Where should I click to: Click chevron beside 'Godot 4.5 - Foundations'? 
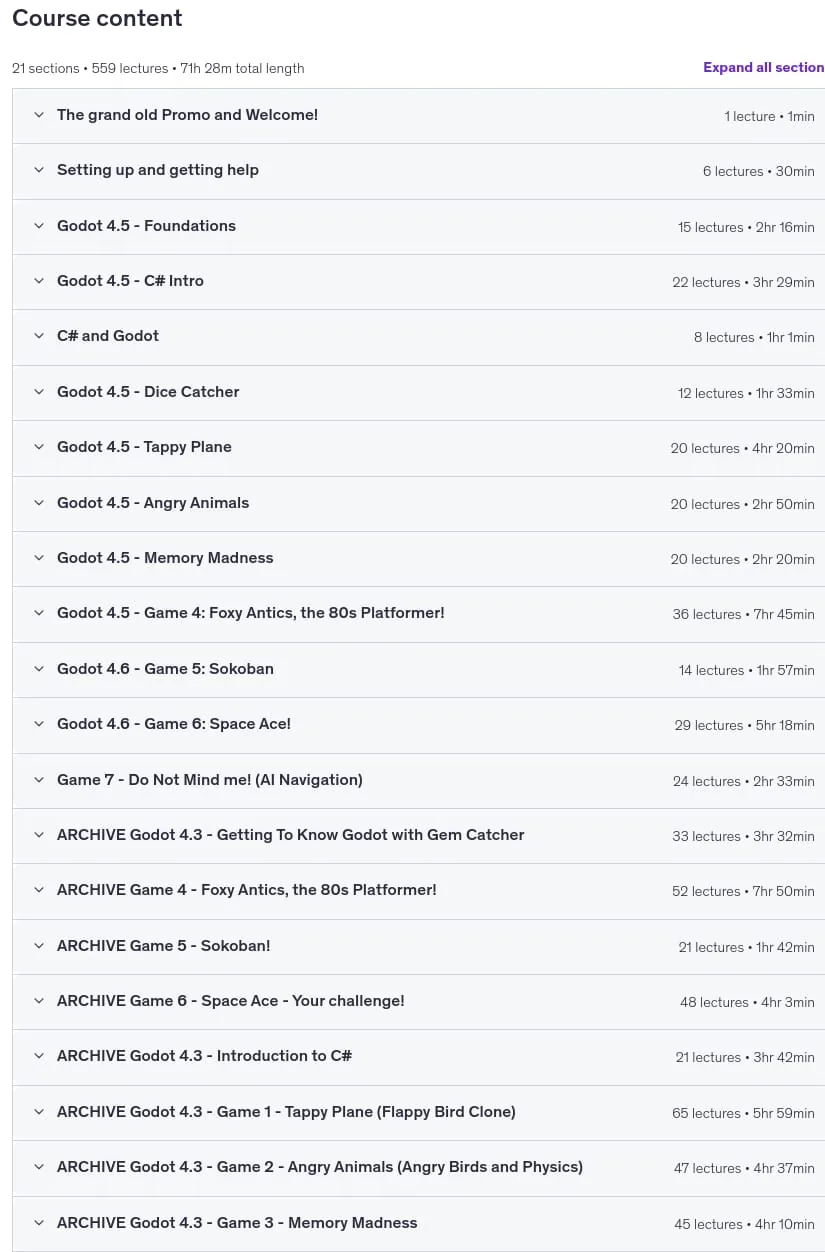click(x=39, y=226)
